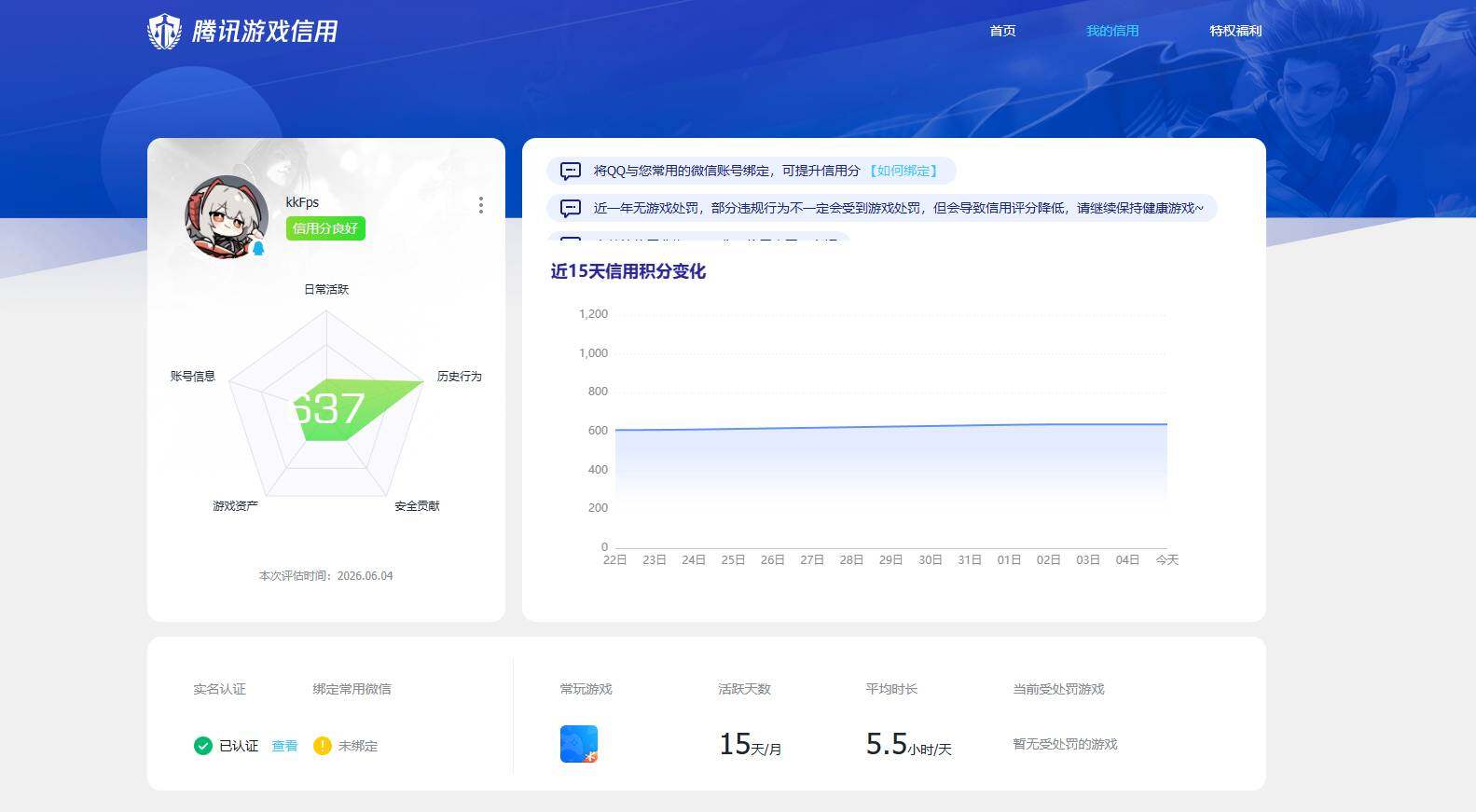The image size is (1476, 812).
Task: Click the 账号信息 radar label
Action: pos(193,377)
